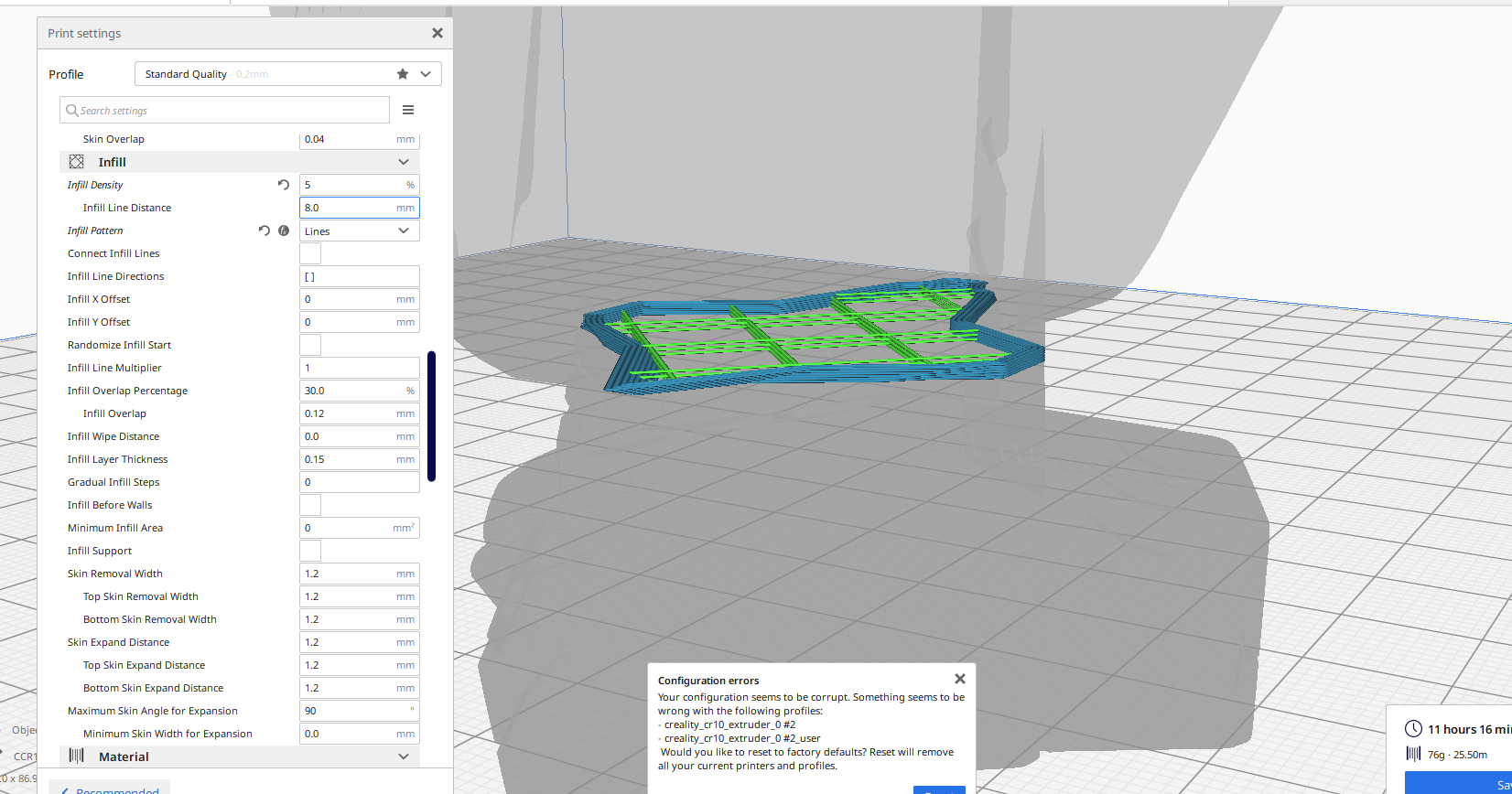The height and width of the screenshot is (794, 1512).
Task: Edit the Infill Density field
Action: [x=360, y=185]
